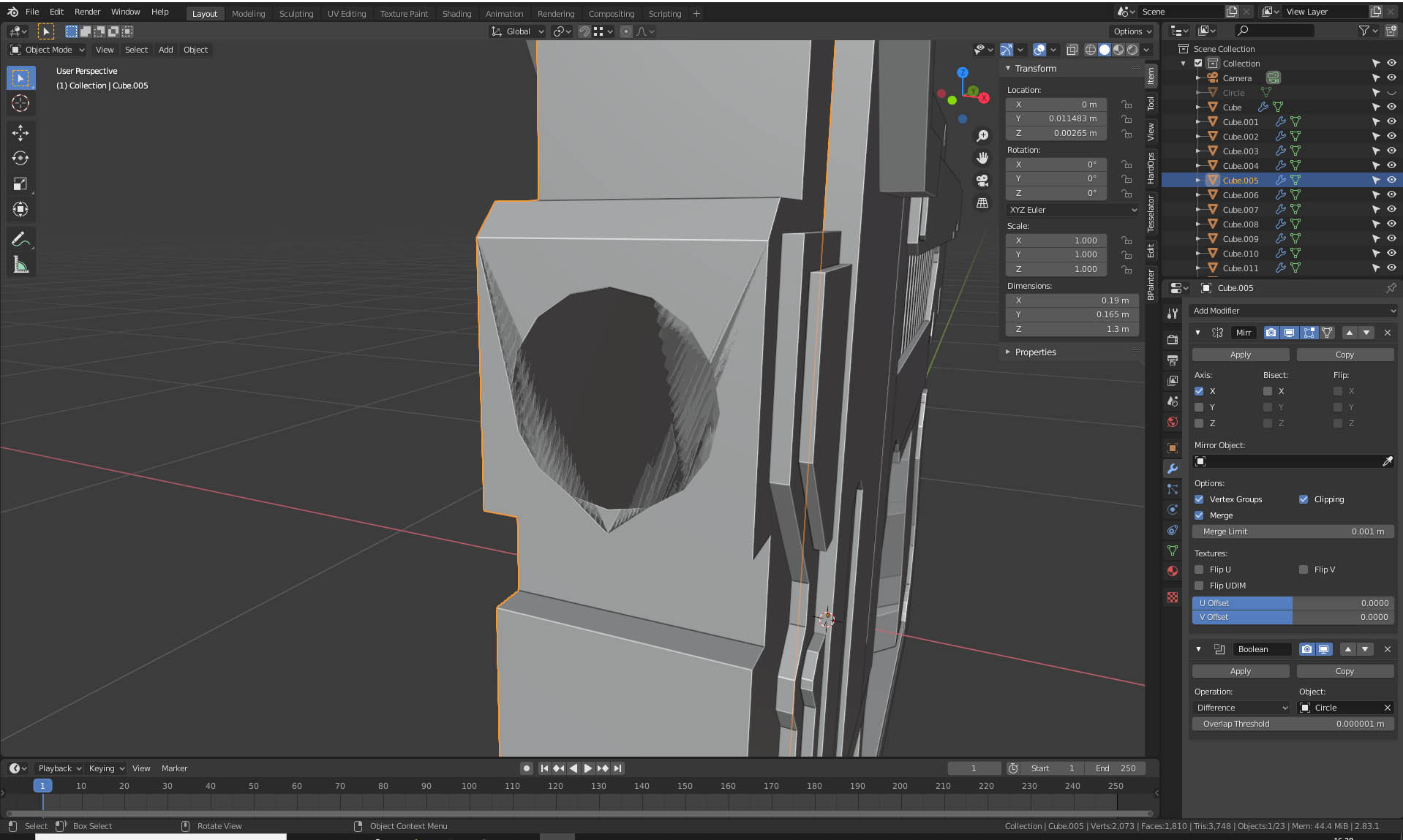Disable Clipping in the Mirror modifier
Image resolution: width=1403 pixels, height=840 pixels.
(x=1304, y=499)
